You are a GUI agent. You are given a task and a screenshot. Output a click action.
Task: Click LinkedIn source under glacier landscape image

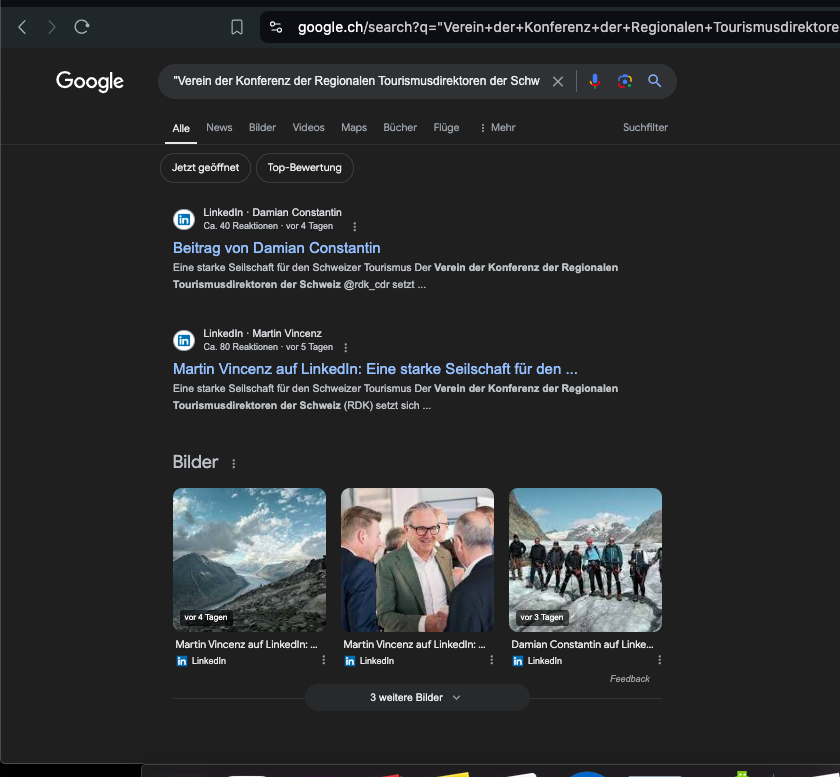coord(201,661)
